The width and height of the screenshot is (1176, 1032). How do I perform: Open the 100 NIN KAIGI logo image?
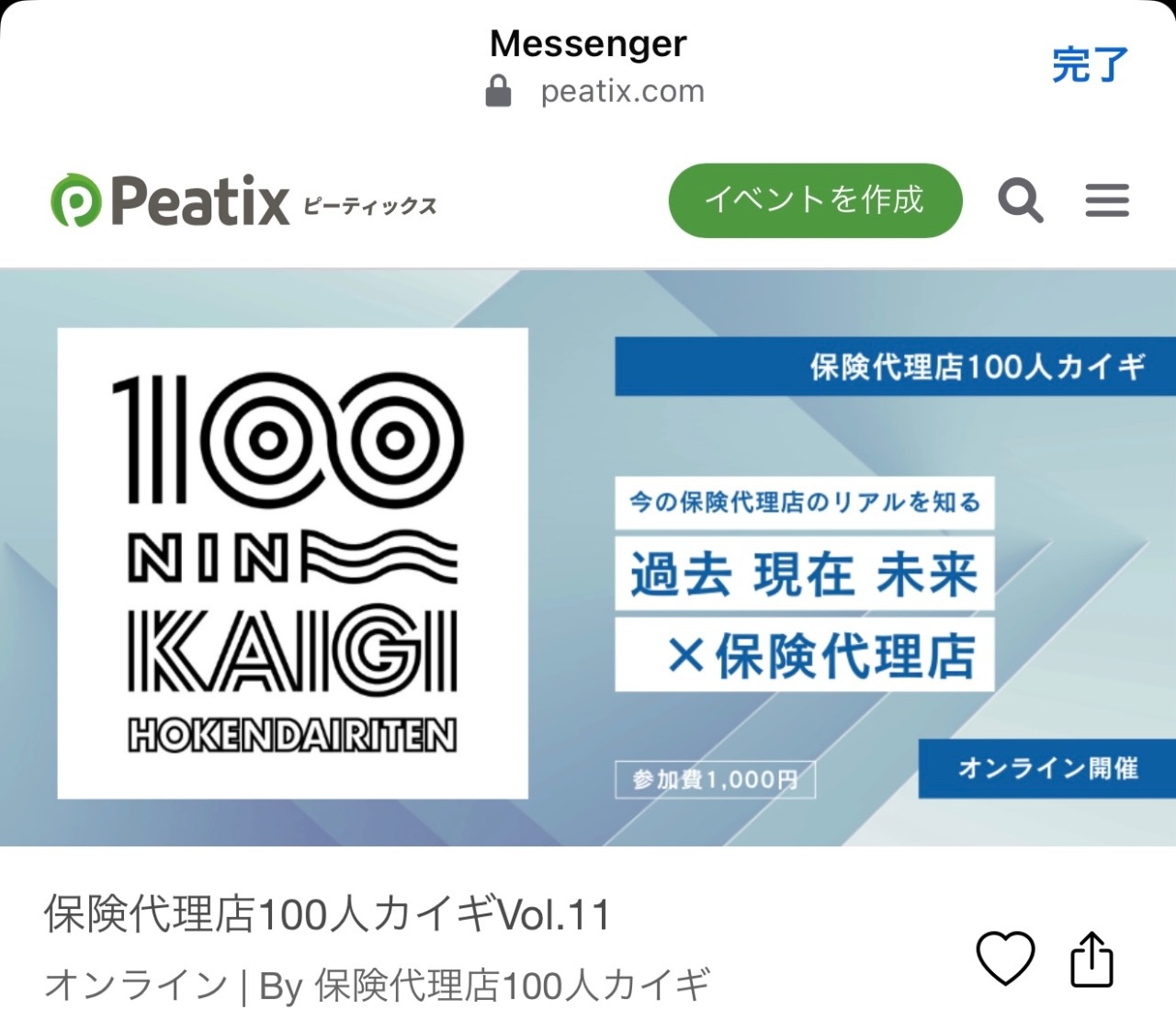point(292,563)
